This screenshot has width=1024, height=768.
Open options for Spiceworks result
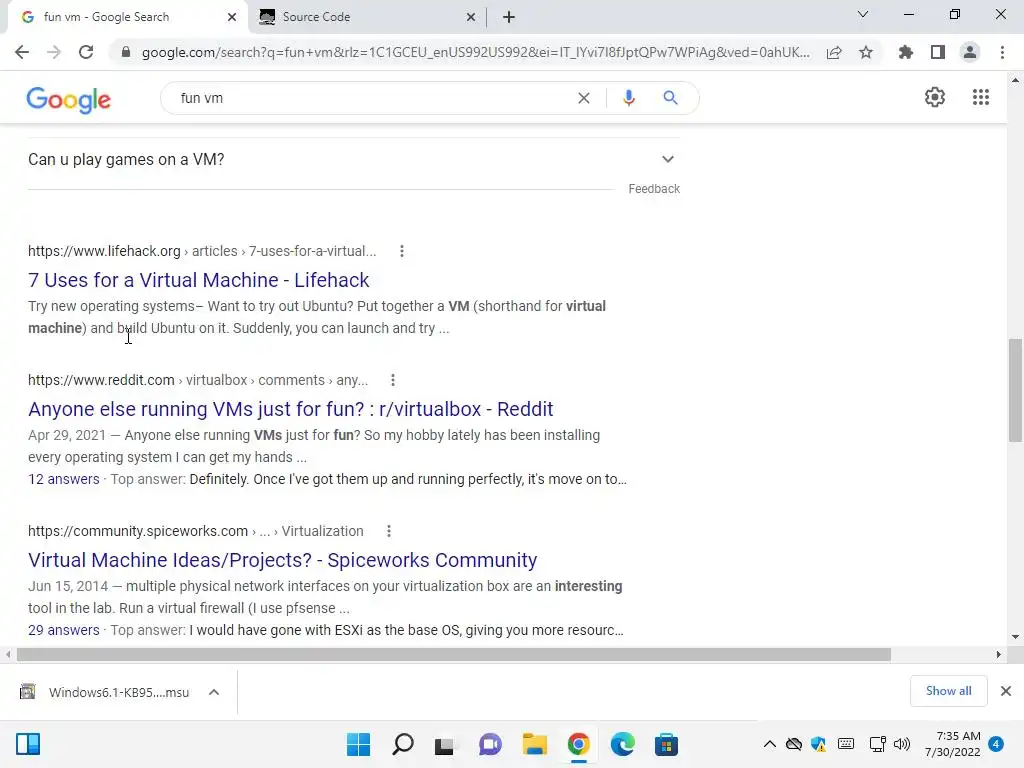tap(389, 531)
